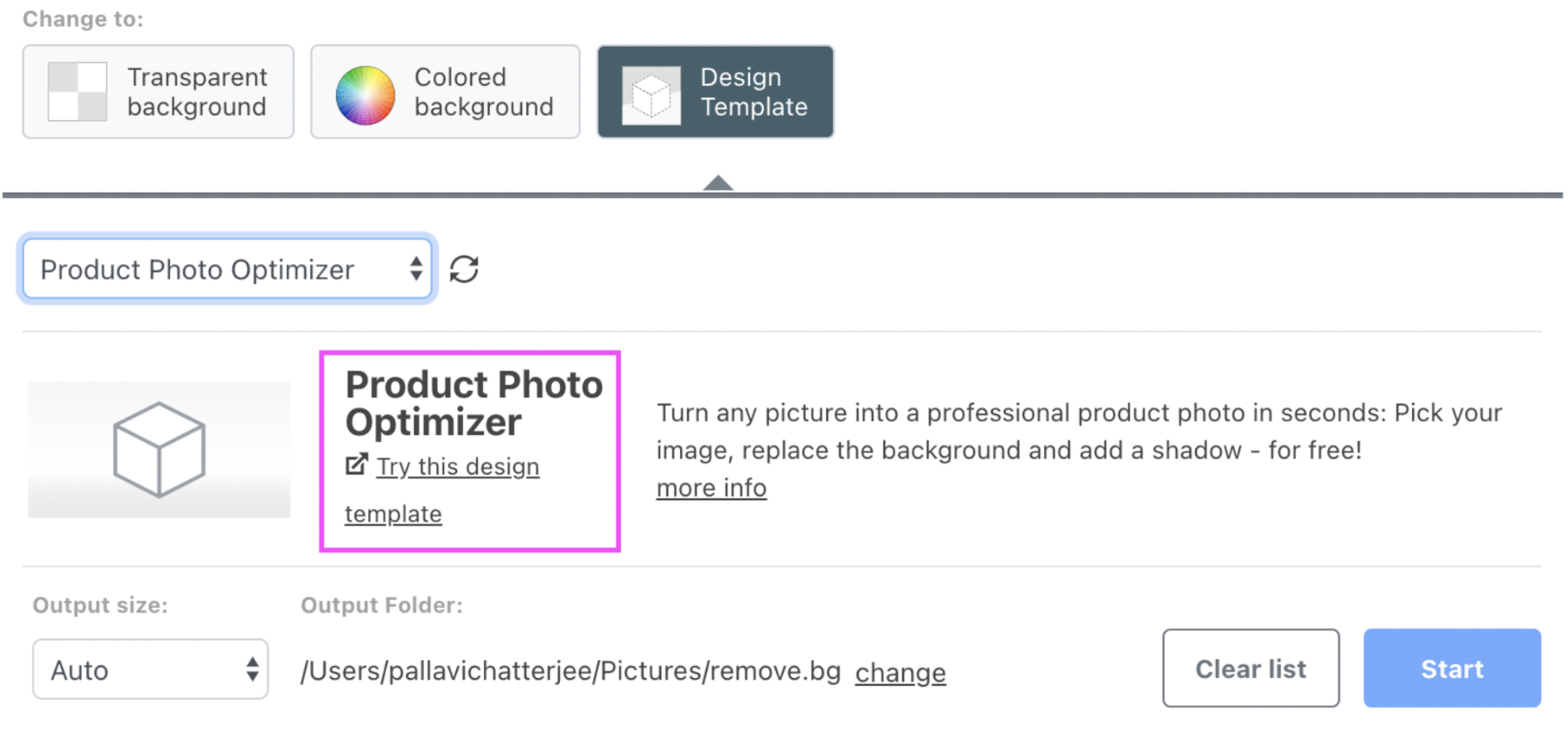This screenshot has width=1568, height=737.
Task: Open the Output size Auto dropdown
Action: click(151, 669)
